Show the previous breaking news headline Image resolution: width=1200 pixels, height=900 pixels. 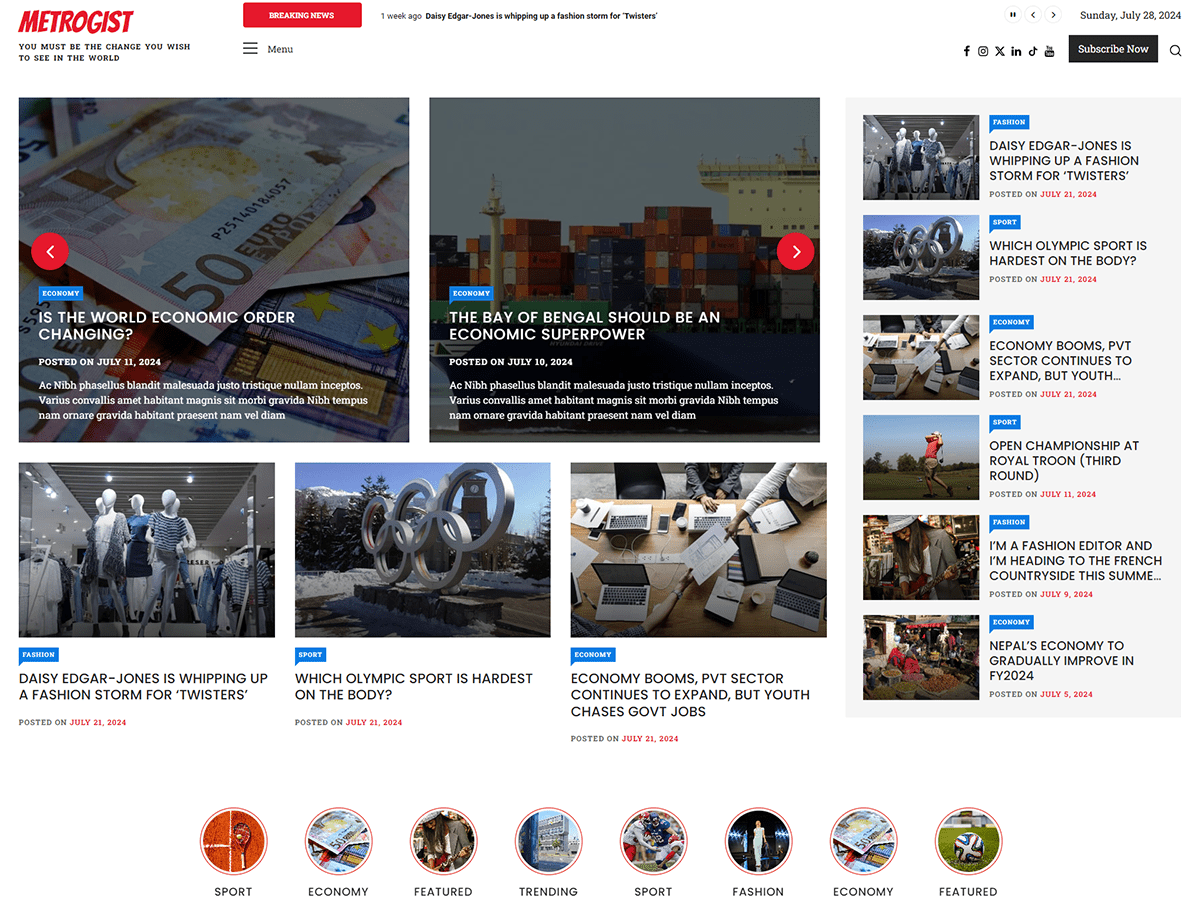[x=1033, y=15]
